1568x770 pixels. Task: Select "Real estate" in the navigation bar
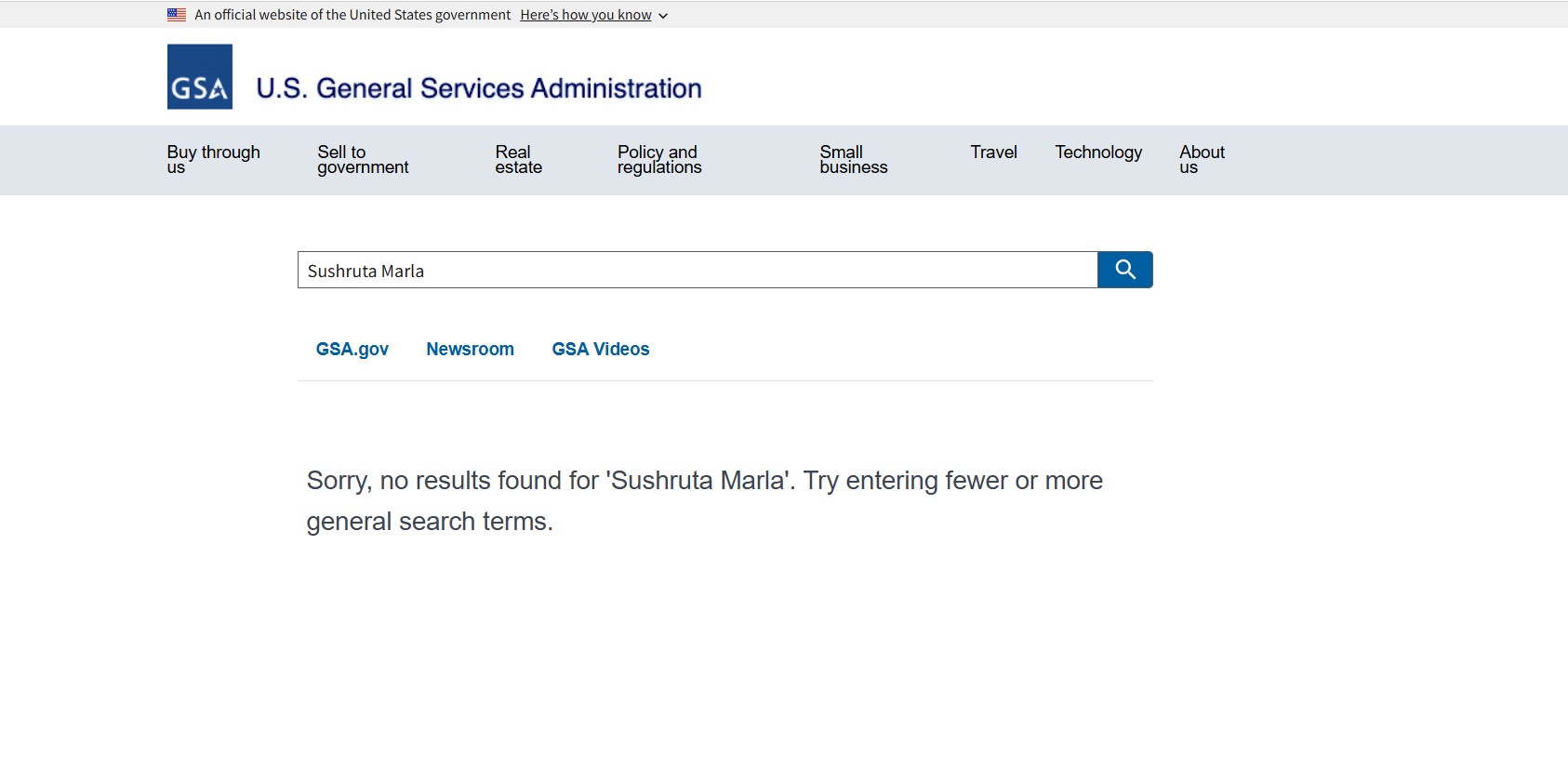(518, 160)
